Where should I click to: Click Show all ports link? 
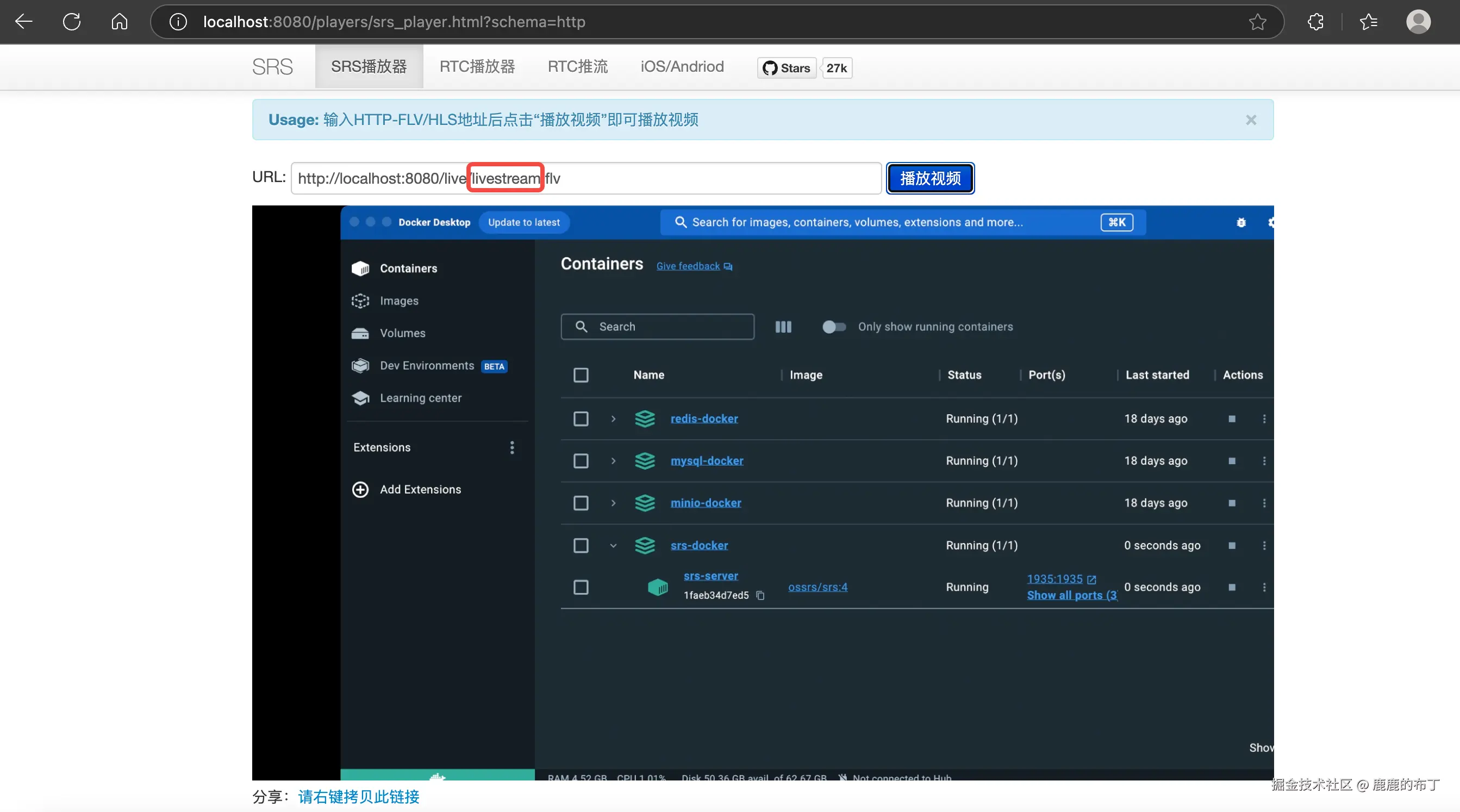(1072, 595)
